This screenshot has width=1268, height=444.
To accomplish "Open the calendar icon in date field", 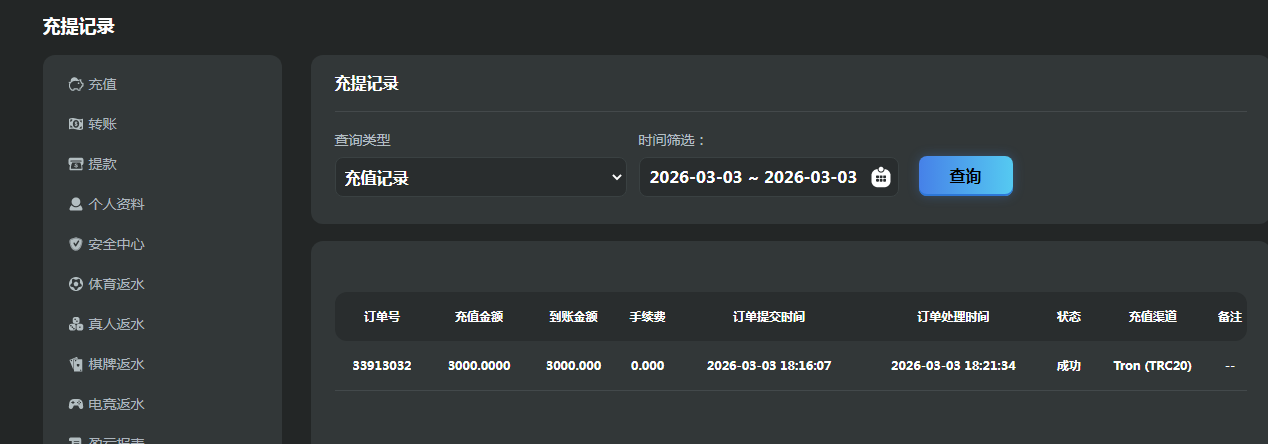I will pos(880,177).
